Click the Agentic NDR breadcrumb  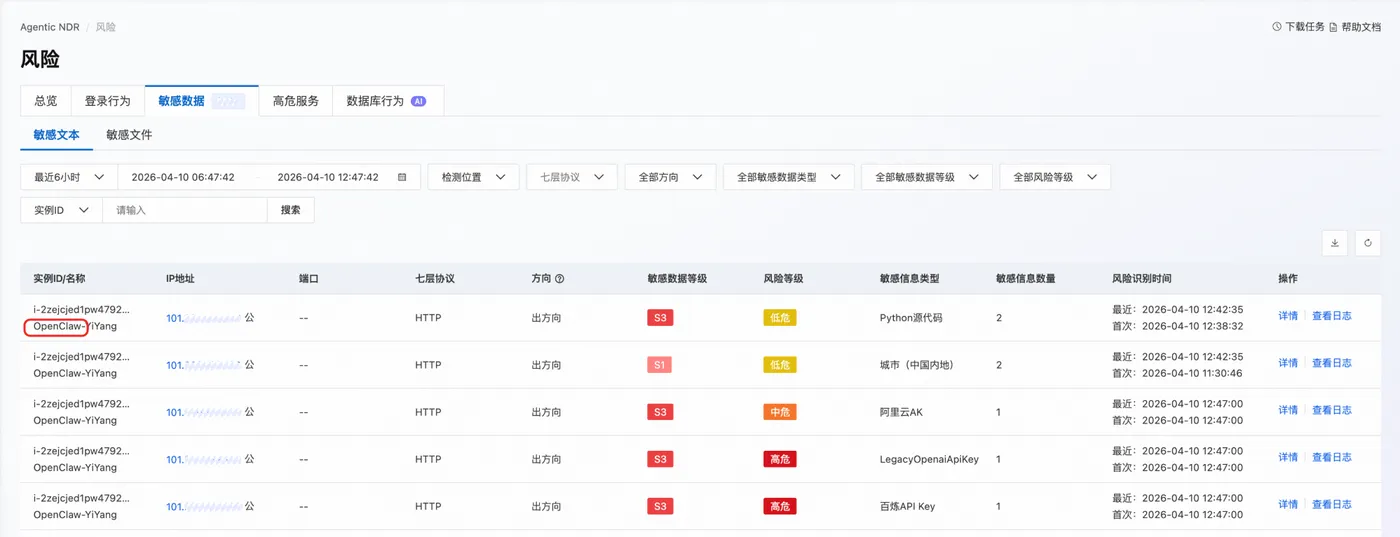point(50,27)
